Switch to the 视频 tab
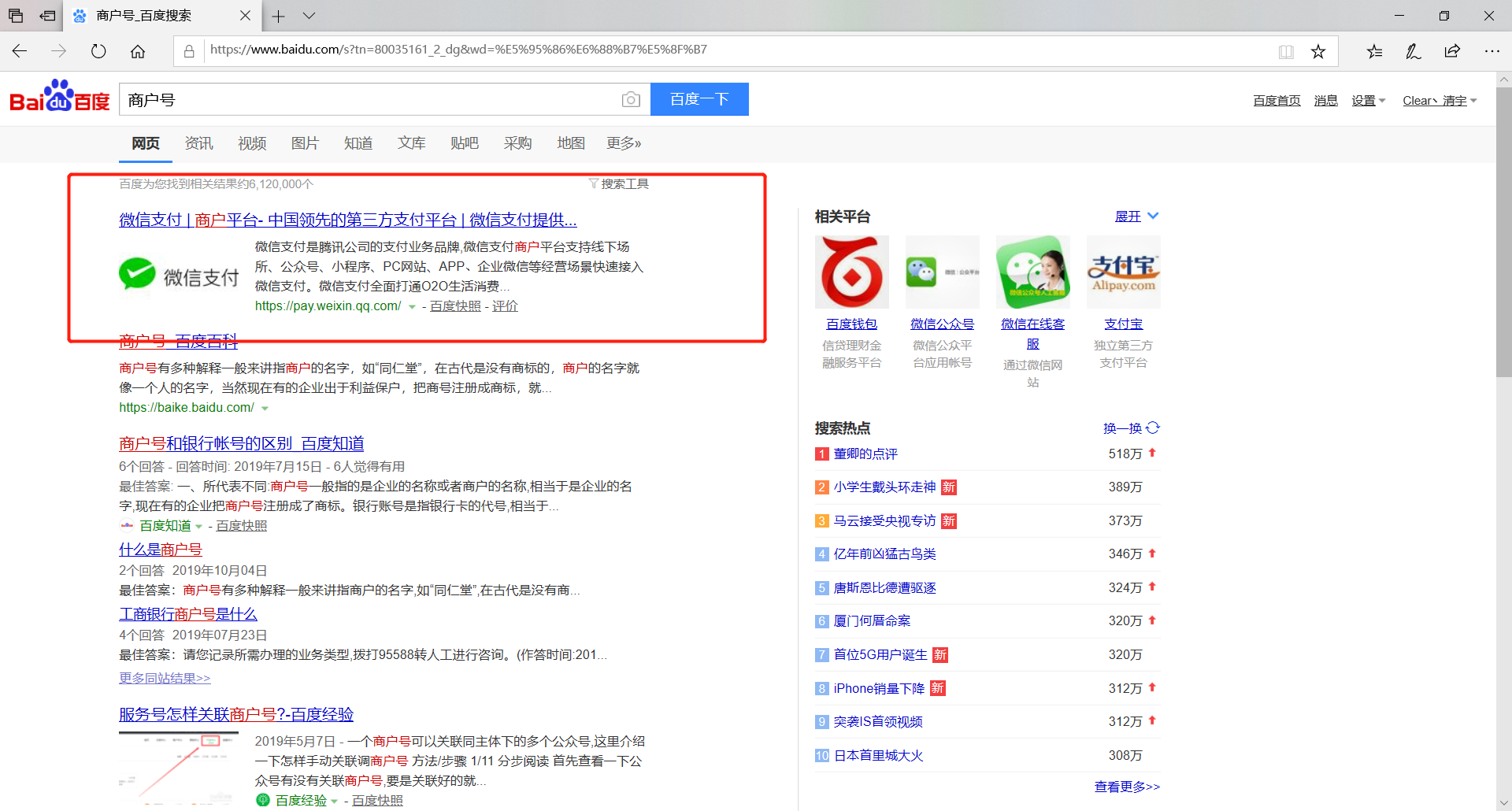Screen dimensions: 1512x811 (252, 143)
